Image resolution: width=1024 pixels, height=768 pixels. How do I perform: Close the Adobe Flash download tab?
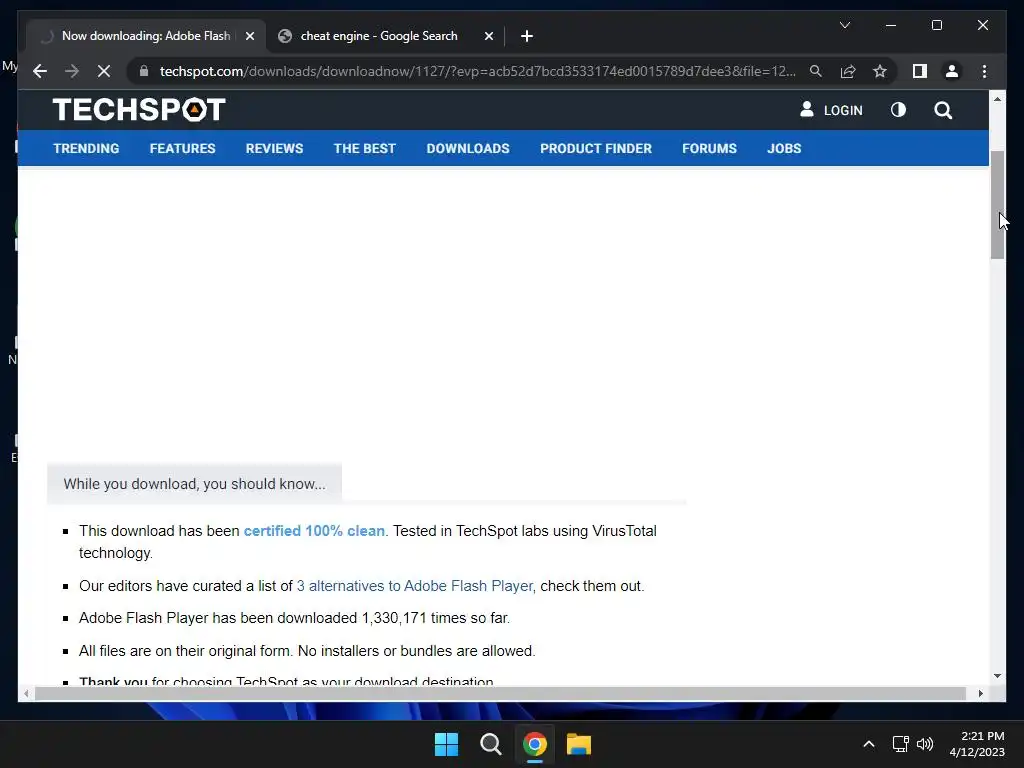pyautogui.click(x=249, y=36)
